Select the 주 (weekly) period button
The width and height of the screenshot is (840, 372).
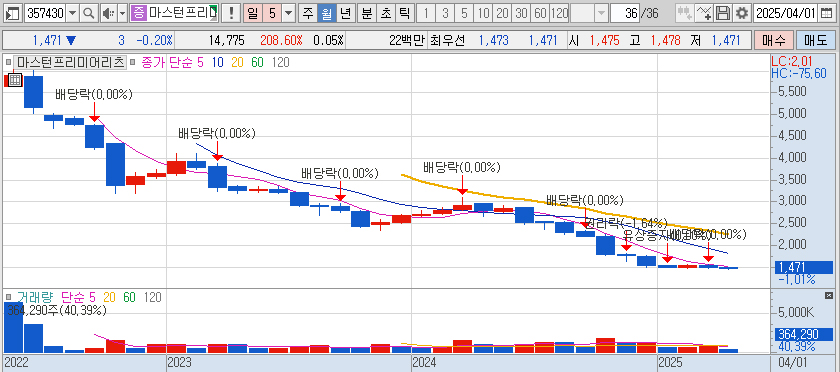[x=308, y=13]
